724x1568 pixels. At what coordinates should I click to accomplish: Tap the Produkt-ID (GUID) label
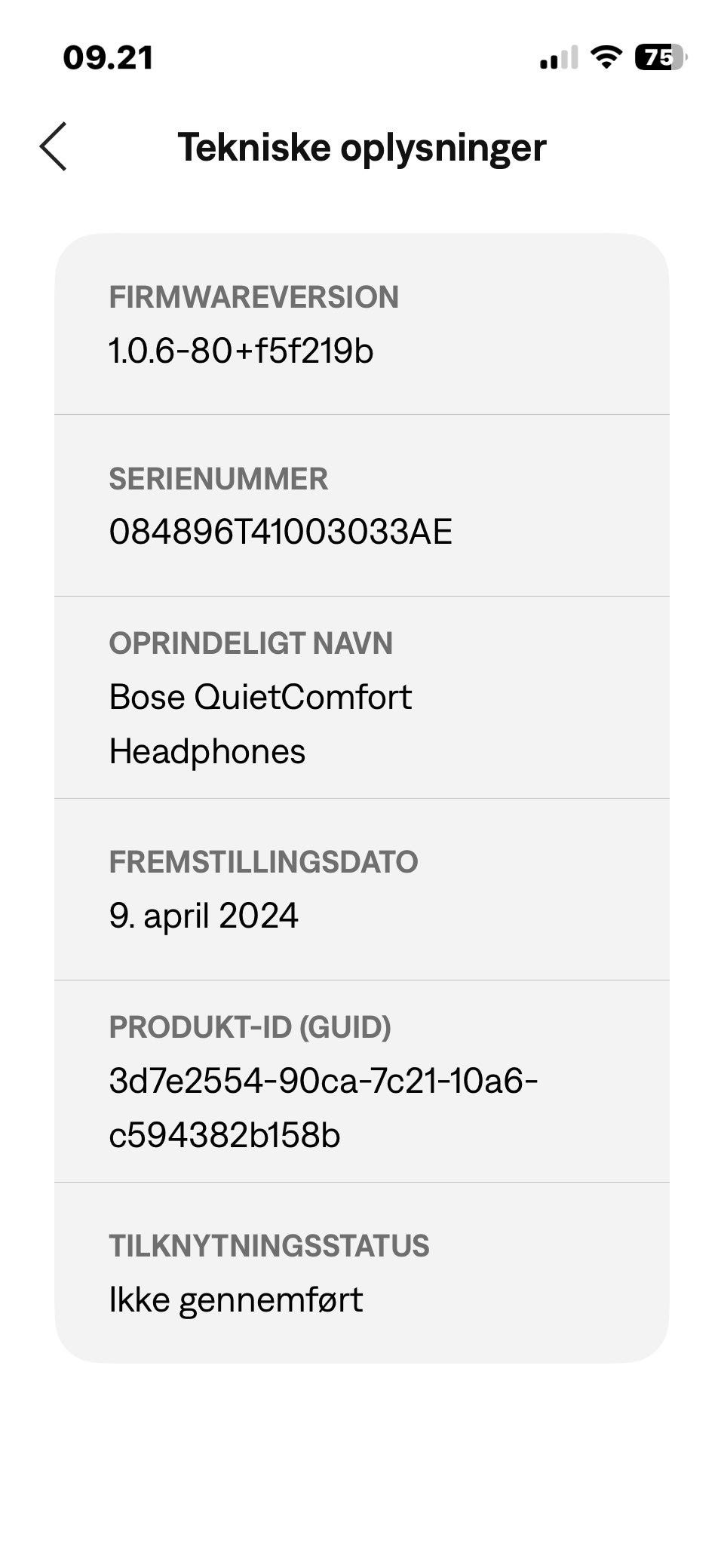click(x=250, y=1027)
